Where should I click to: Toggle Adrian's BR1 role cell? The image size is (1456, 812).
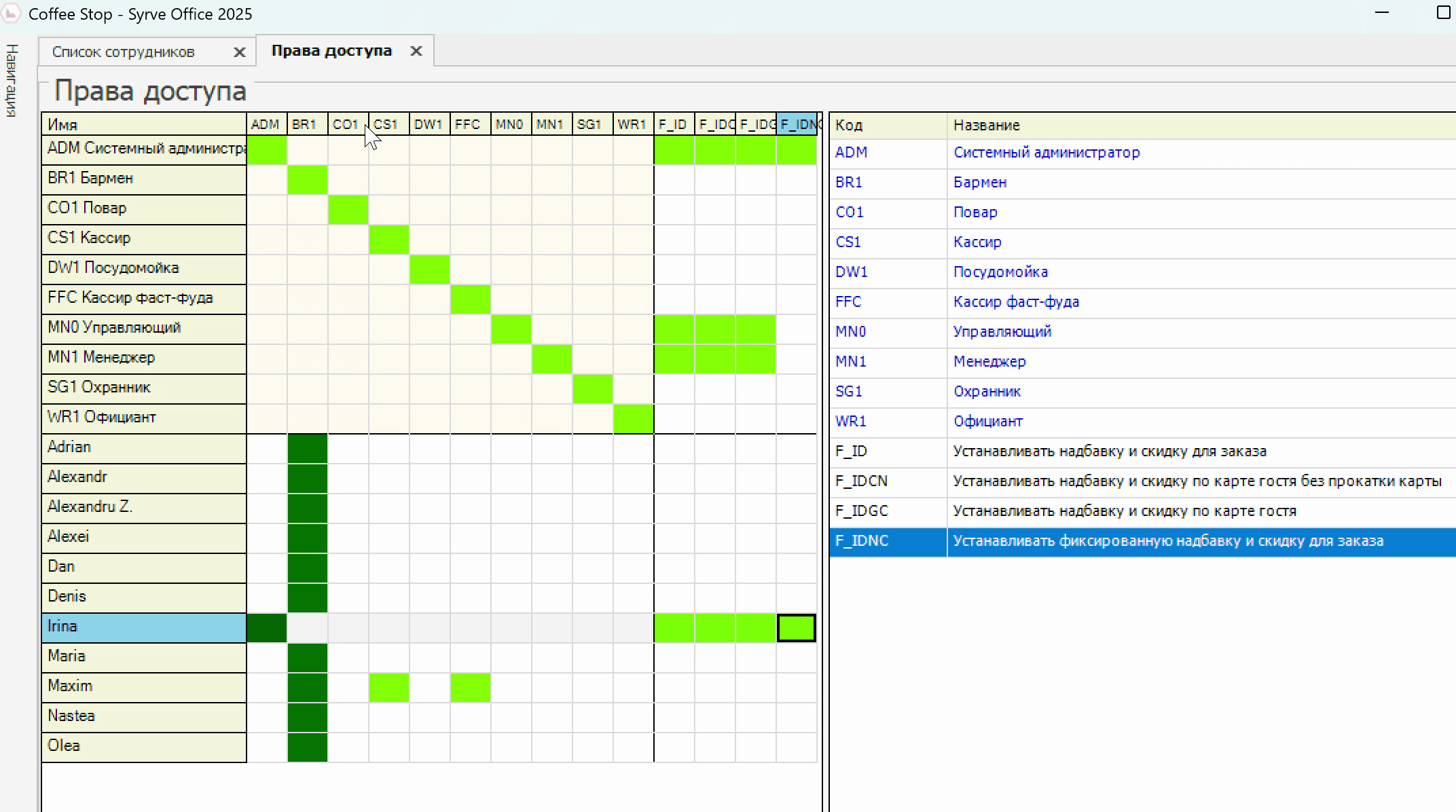click(308, 448)
